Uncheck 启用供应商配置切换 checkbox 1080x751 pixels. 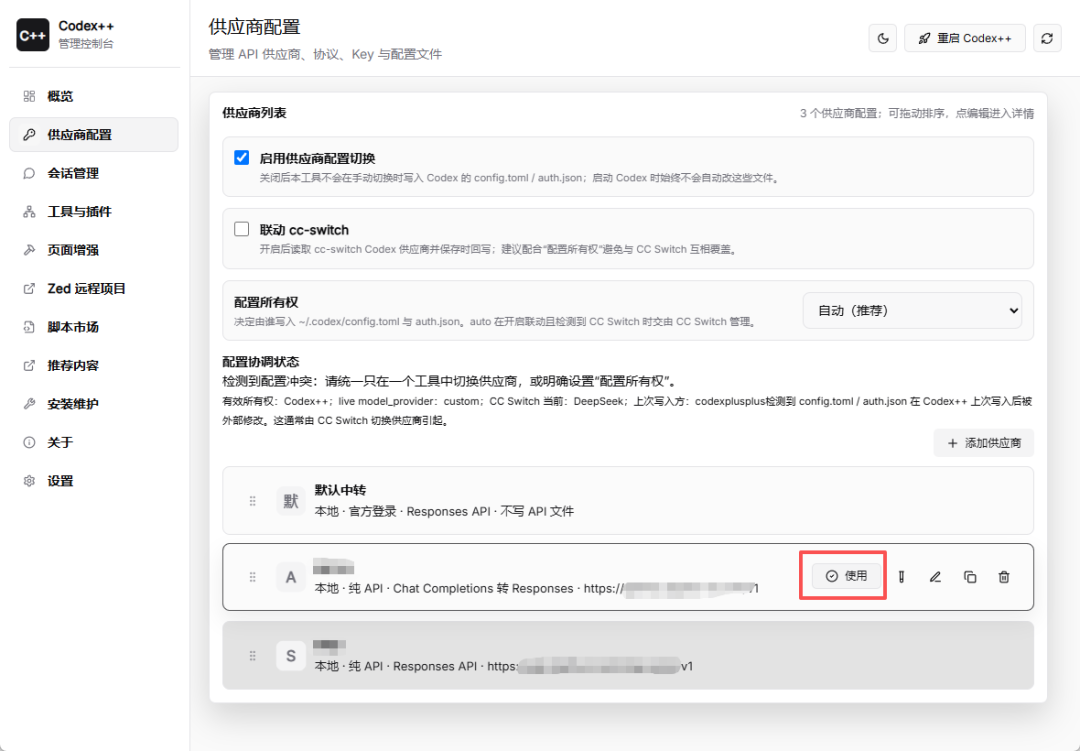[x=242, y=158]
